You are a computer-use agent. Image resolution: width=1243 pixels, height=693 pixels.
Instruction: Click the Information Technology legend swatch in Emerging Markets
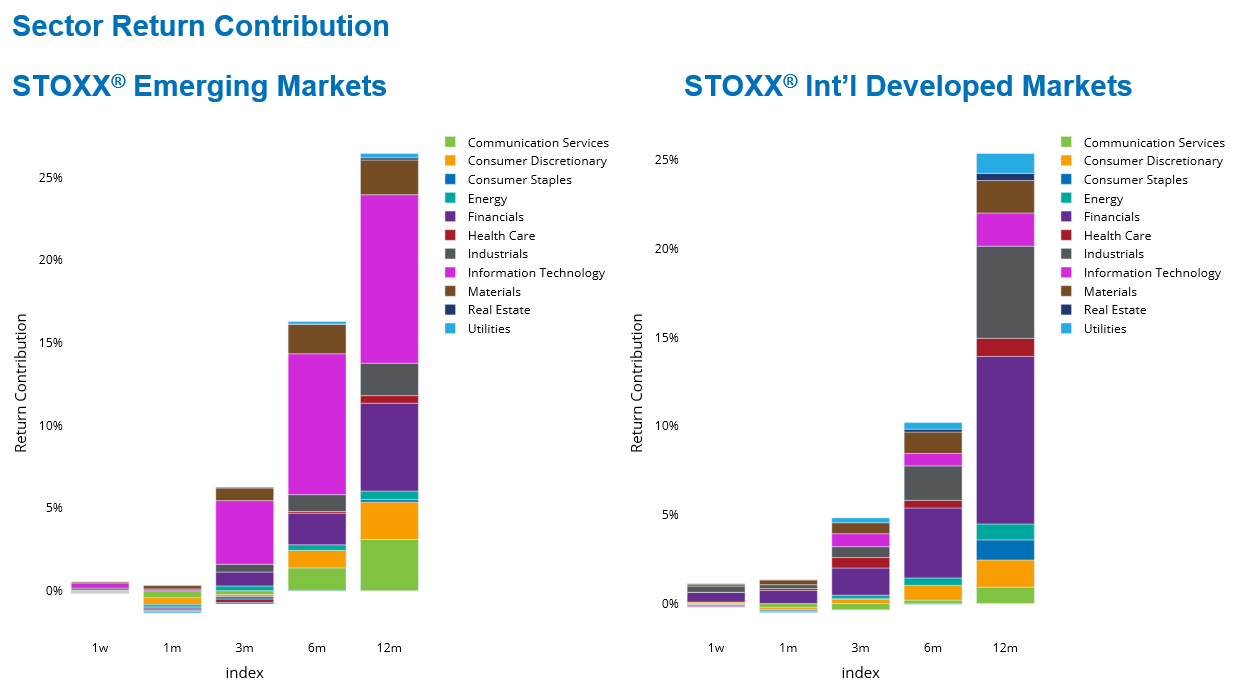pos(450,272)
